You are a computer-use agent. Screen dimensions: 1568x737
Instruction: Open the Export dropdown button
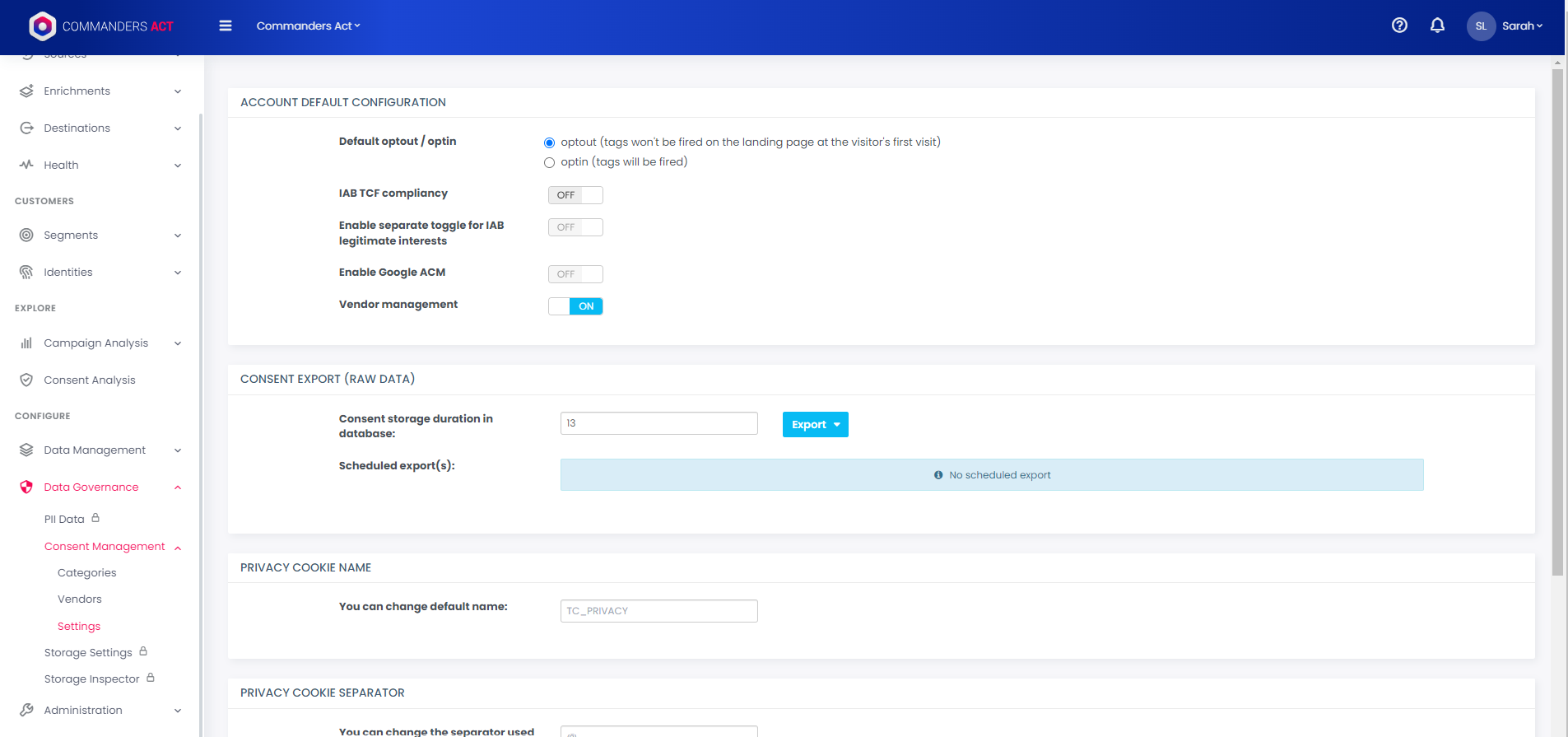pos(815,425)
